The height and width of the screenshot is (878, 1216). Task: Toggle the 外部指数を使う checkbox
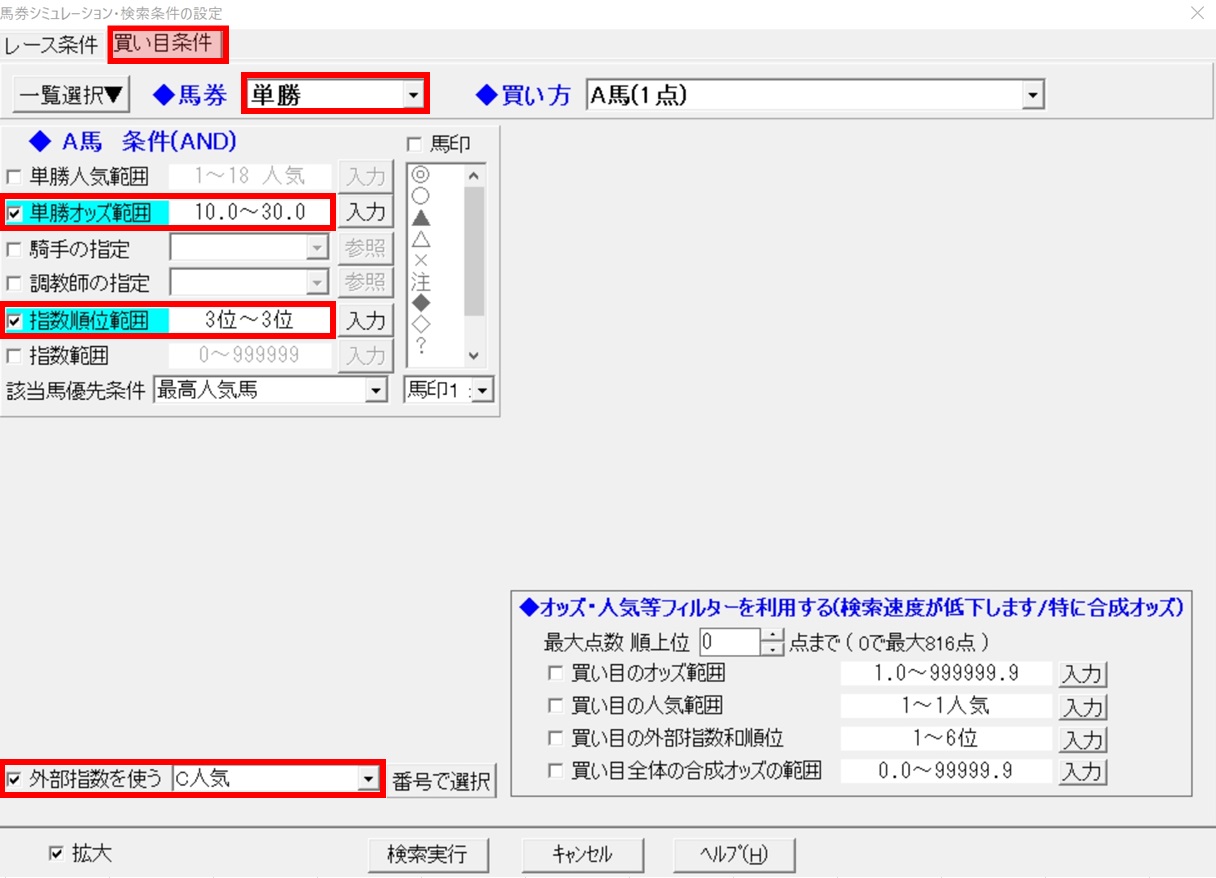tap(13, 778)
